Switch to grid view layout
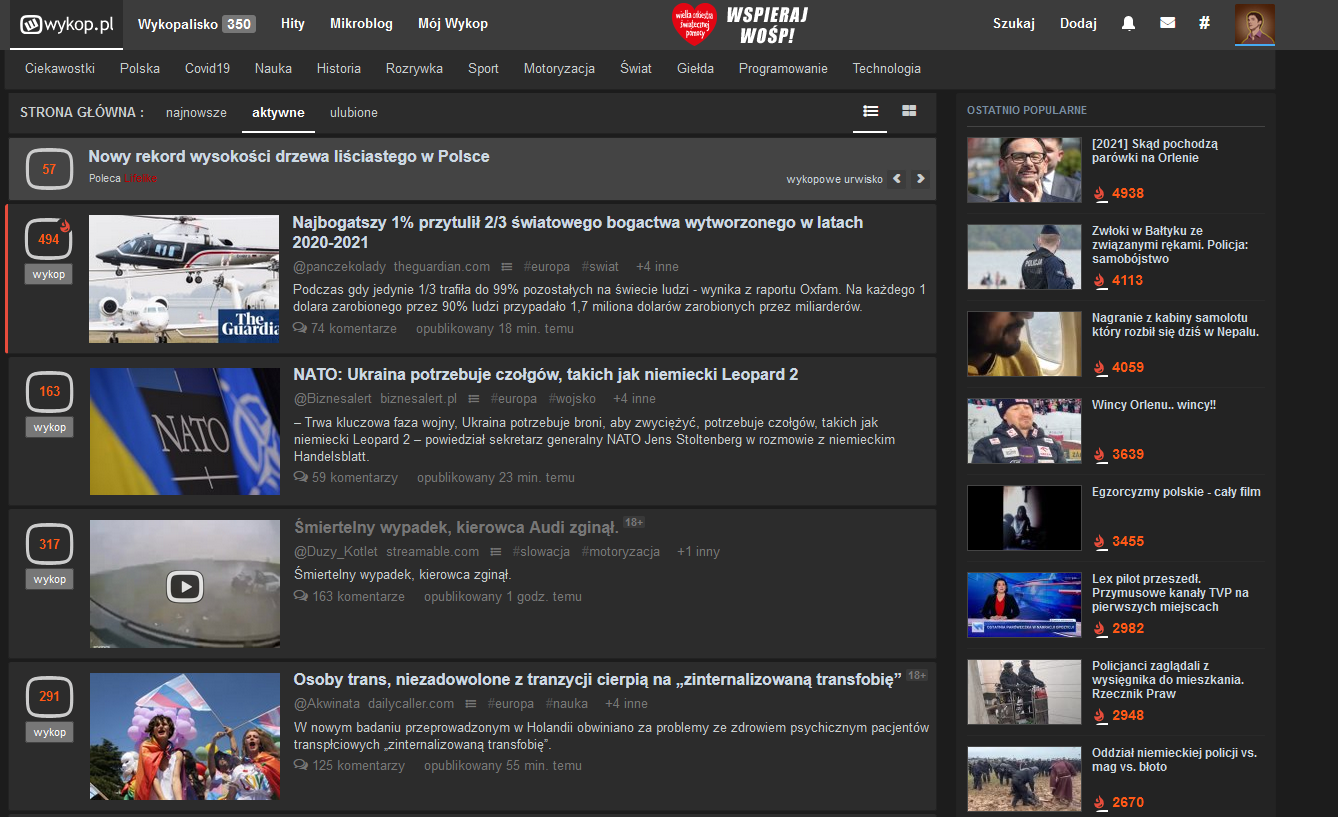1338x817 pixels. point(909,111)
